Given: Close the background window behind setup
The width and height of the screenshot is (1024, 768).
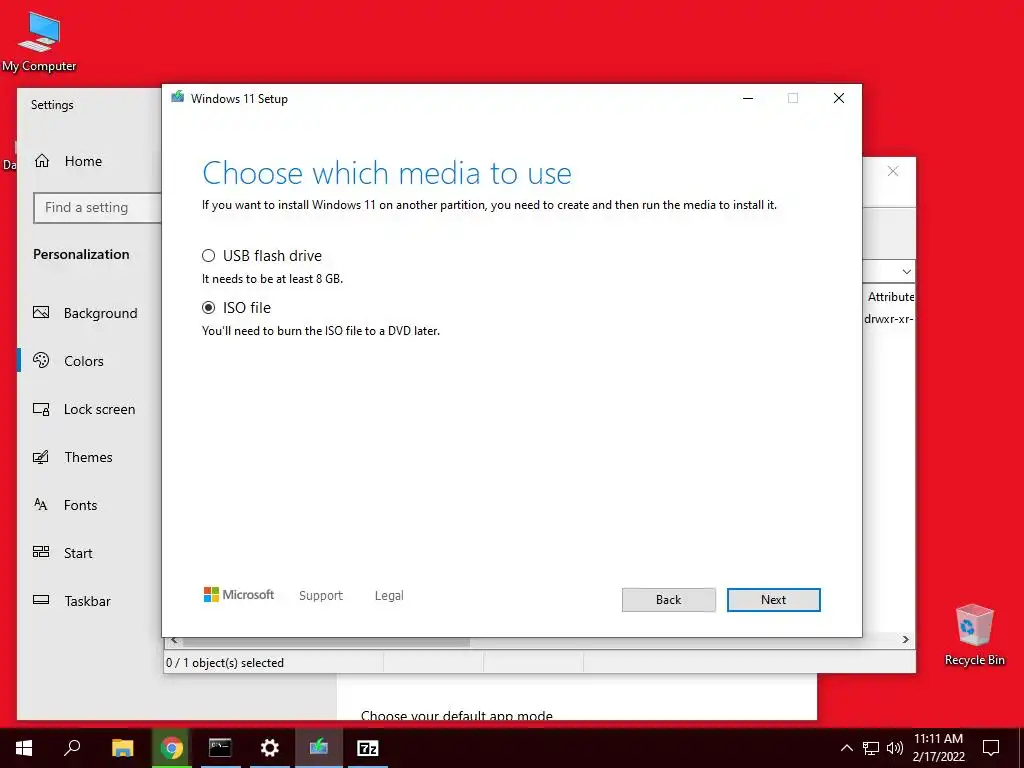Looking at the screenshot, I should pos(893,171).
